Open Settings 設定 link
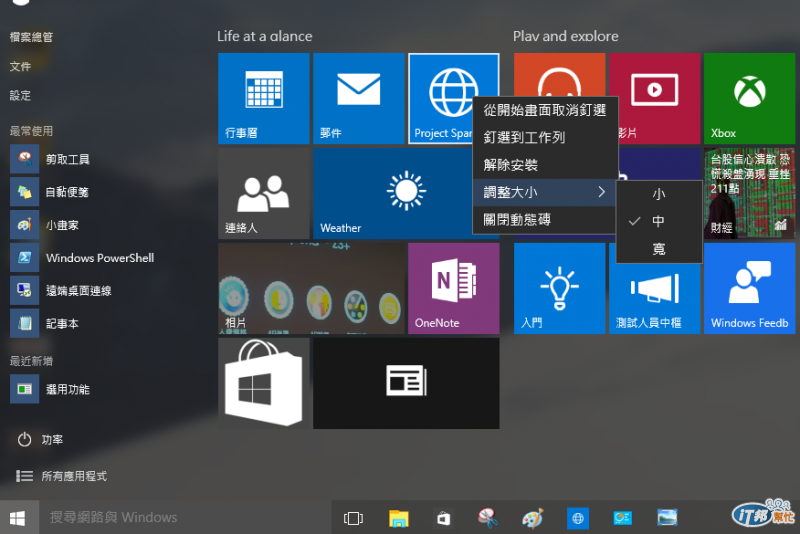This screenshot has width=800, height=534. tap(20, 95)
